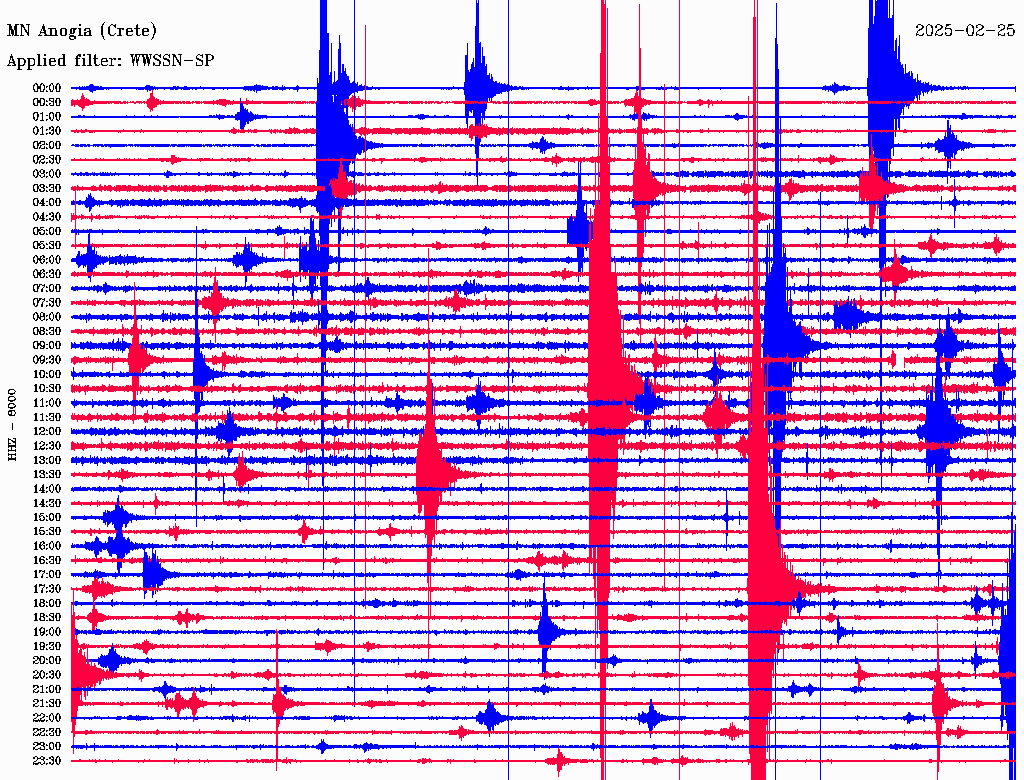Select the 16:30 time label
The width and height of the screenshot is (1024, 780).
pyautogui.click(x=46, y=561)
